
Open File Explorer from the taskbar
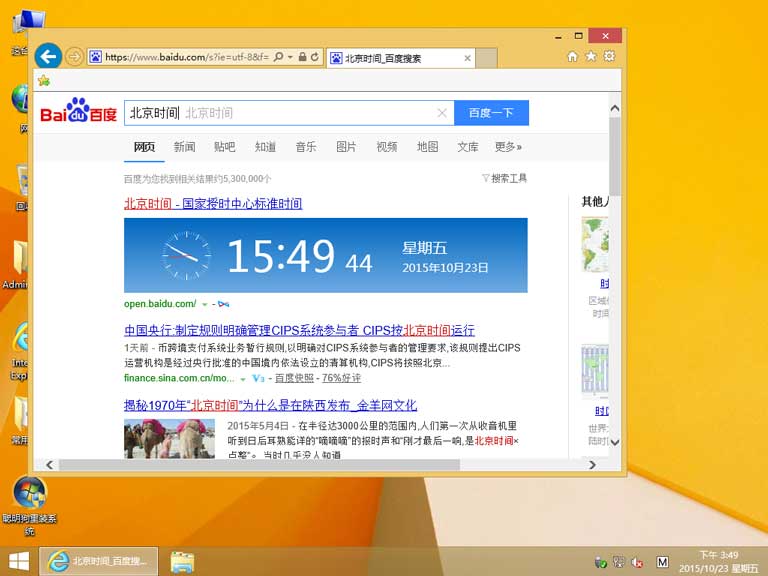[182, 561]
